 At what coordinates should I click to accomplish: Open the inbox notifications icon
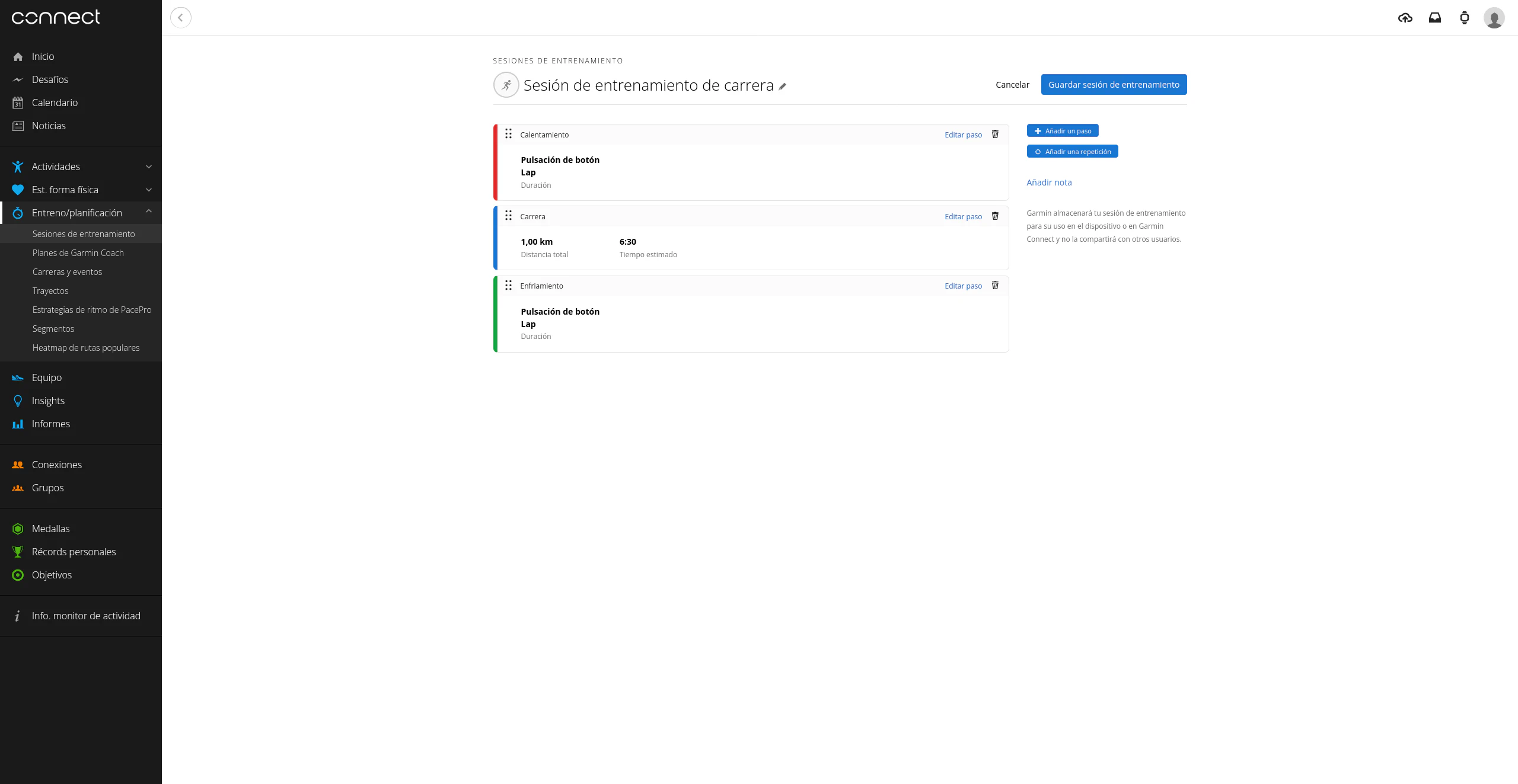(x=1434, y=18)
